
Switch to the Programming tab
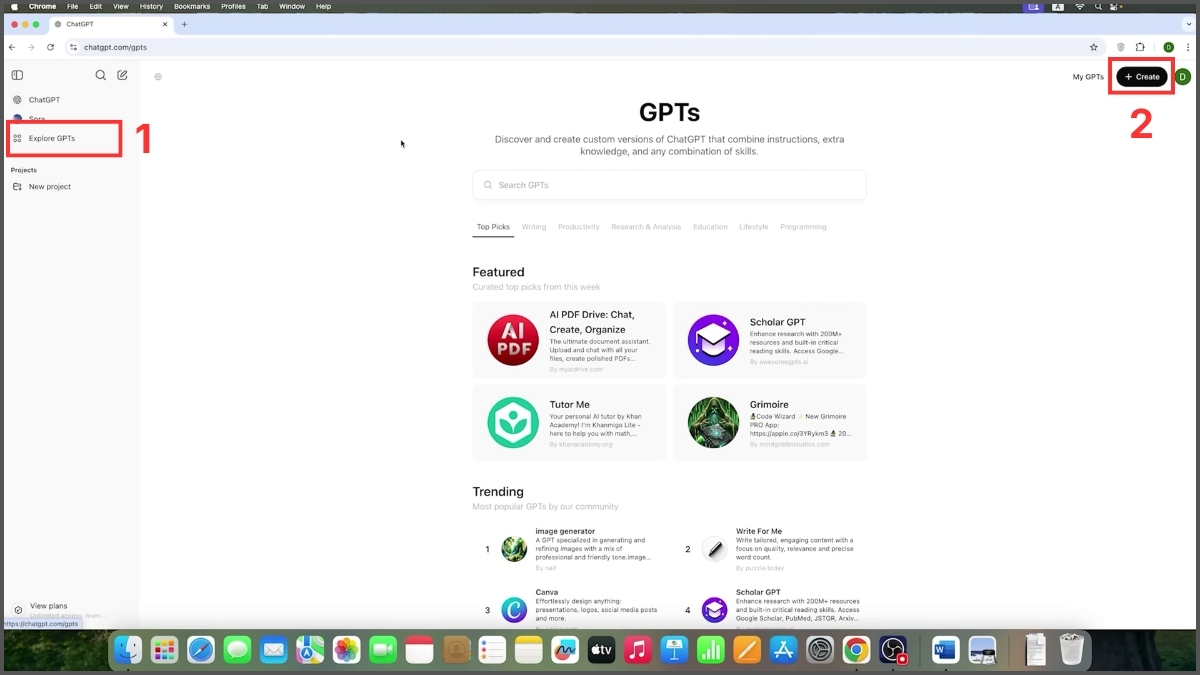click(803, 227)
